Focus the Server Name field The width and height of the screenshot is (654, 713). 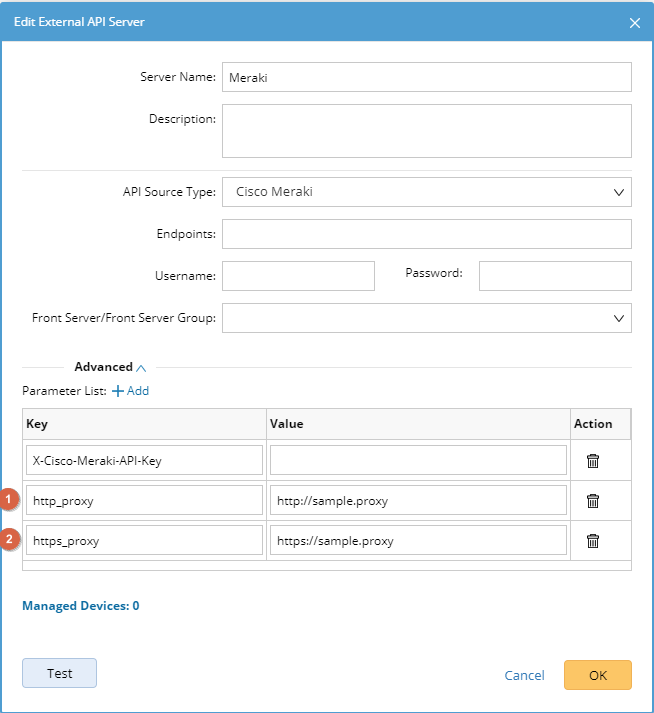point(427,77)
